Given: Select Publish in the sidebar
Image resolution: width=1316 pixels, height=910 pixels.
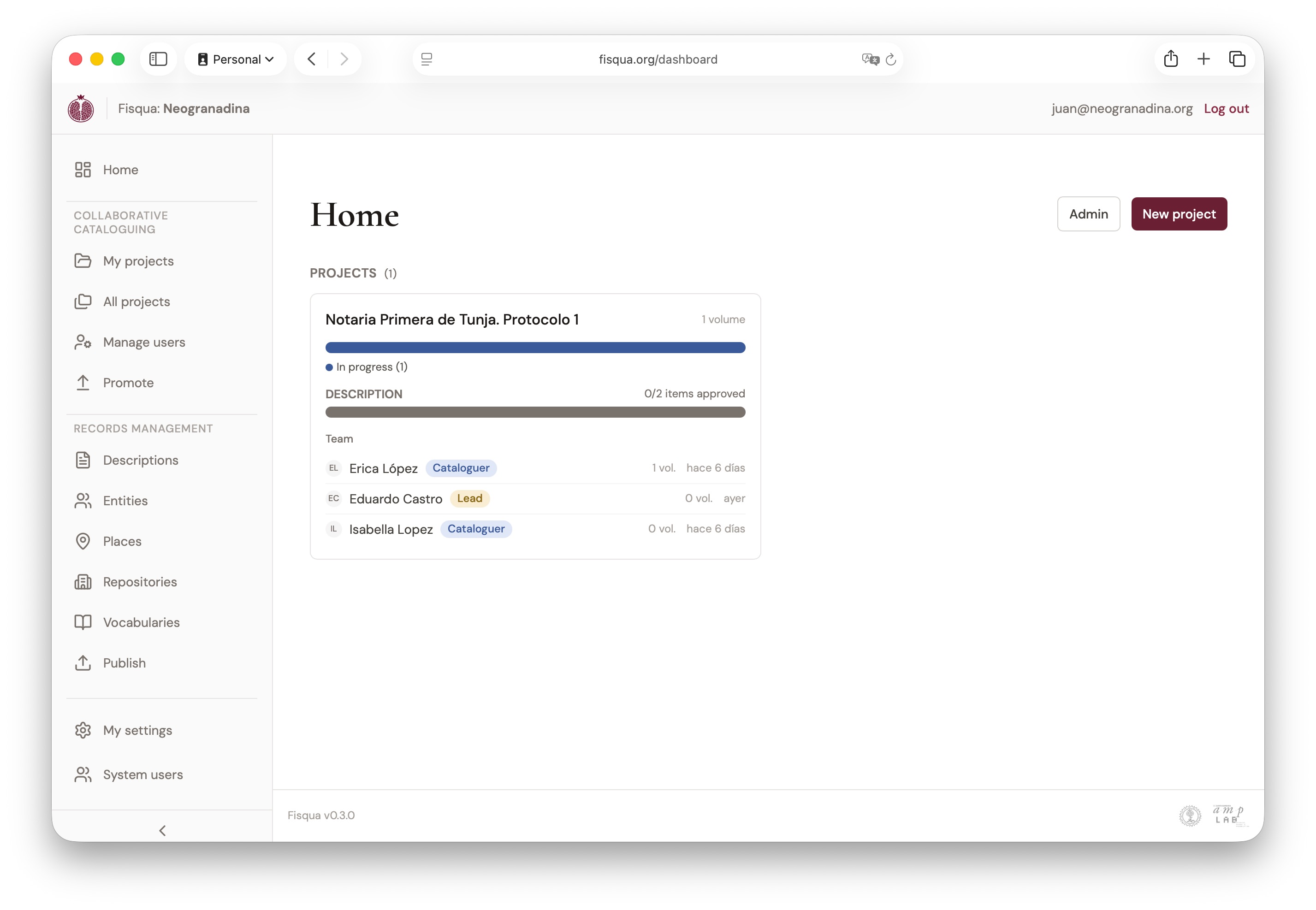Looking at the screenshot, I should [161, 662].
